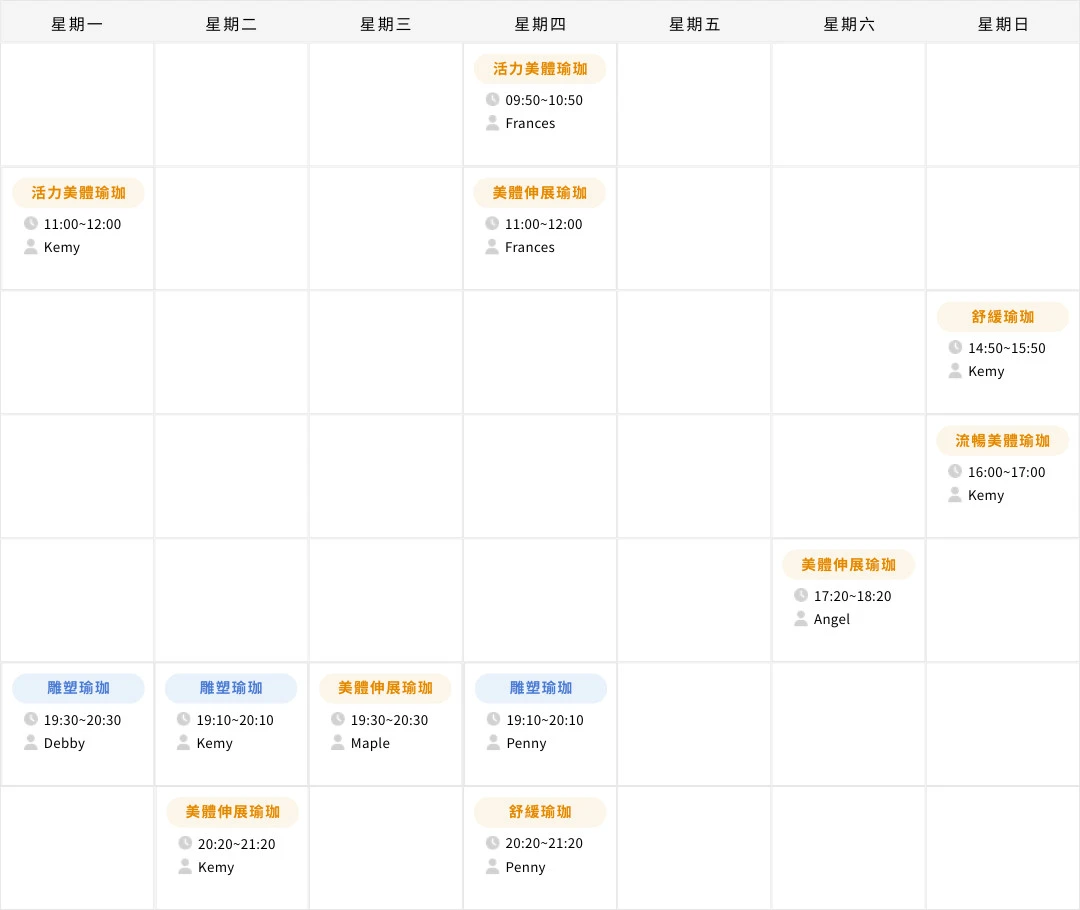Image resolution: width=1080 pixels, height=910 pixels.
Task: Click person icon beside Kemy at 14:50 class
Action: coord(955,371)
